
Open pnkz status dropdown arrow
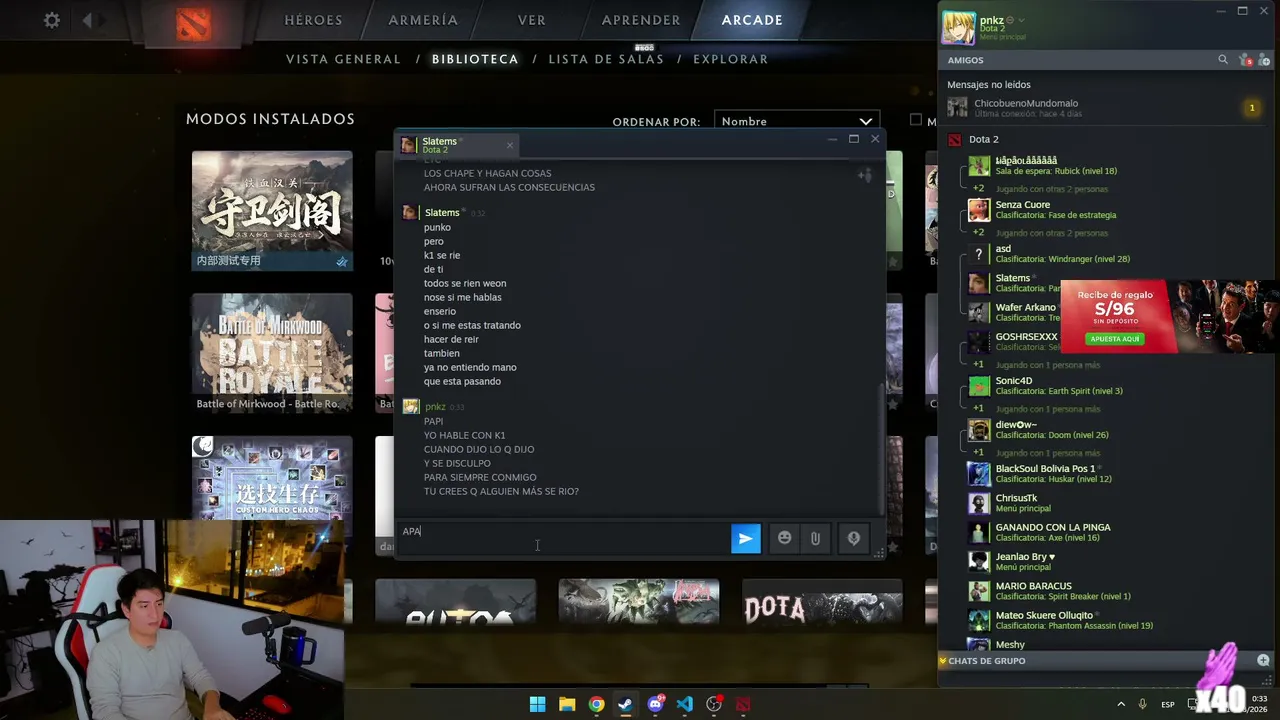(x=1021, y=20)
